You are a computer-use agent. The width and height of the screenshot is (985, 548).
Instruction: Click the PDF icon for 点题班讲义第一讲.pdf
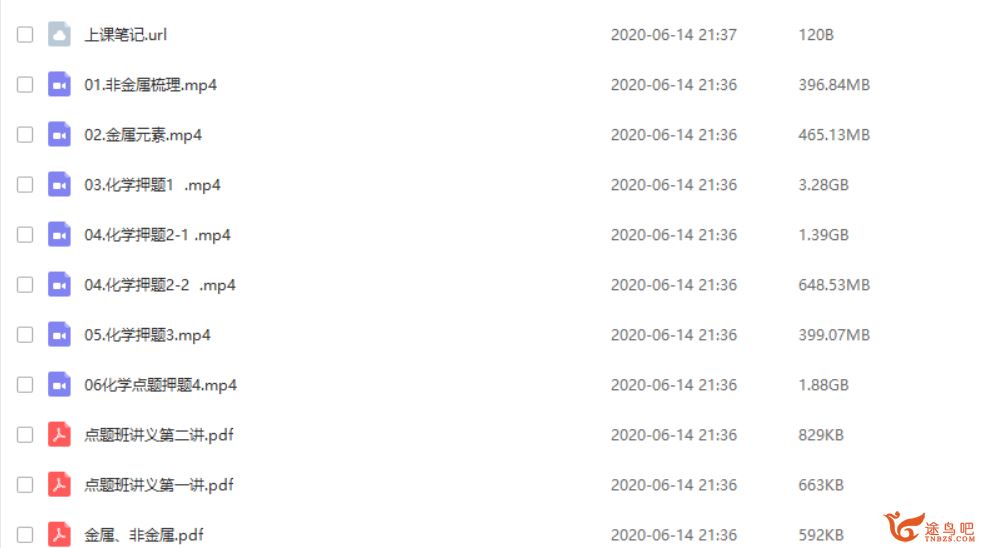pyautogui.click(x=59, y=485)
